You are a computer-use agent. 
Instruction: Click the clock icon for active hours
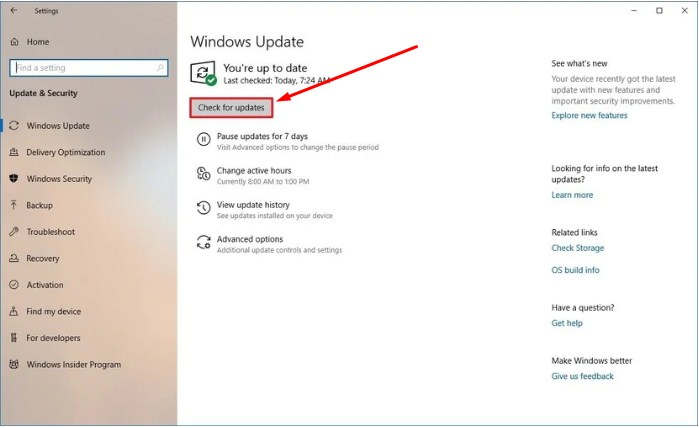click(203, 173)
